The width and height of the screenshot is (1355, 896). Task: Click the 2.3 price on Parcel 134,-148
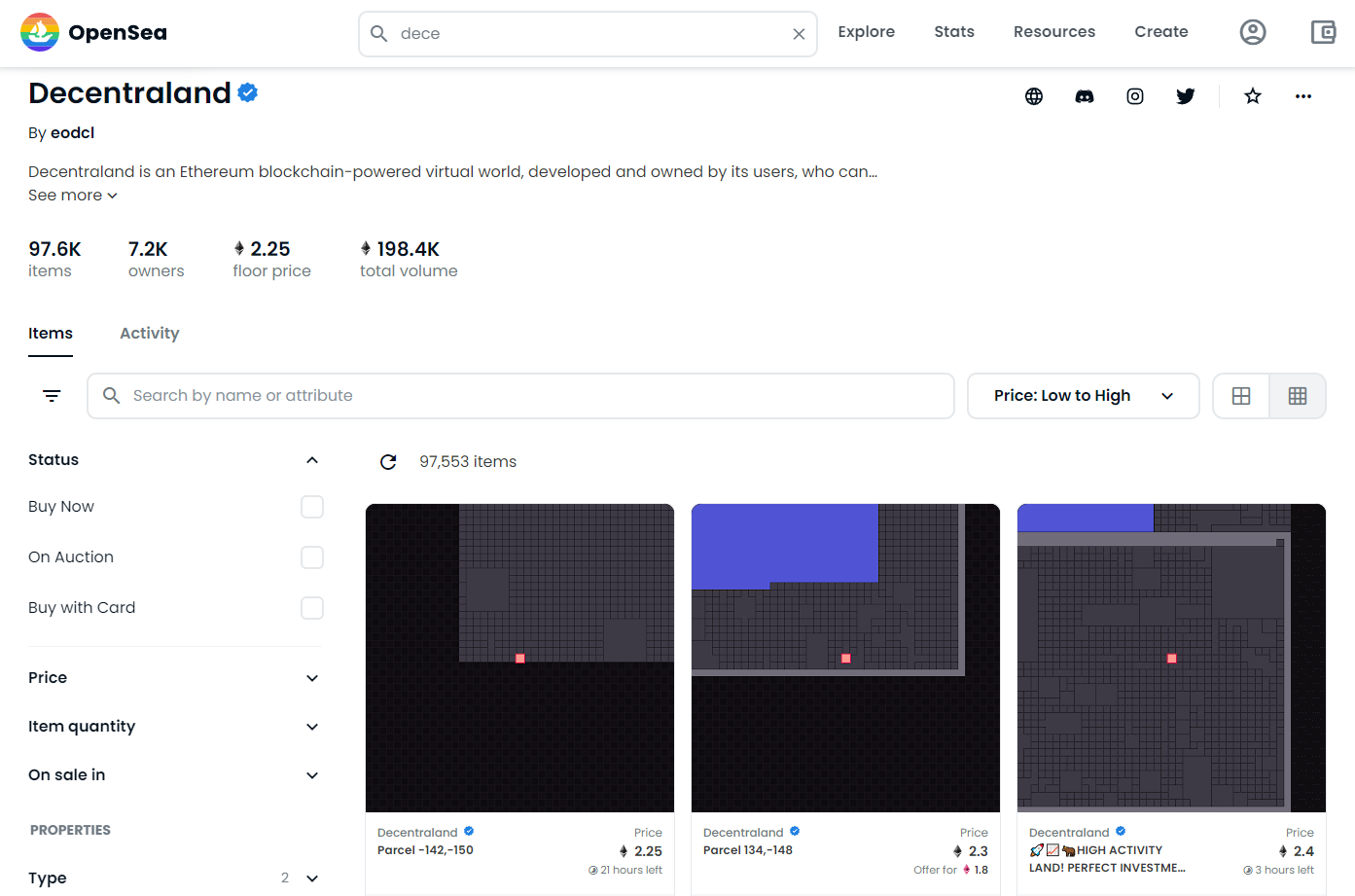pos(971,851)
